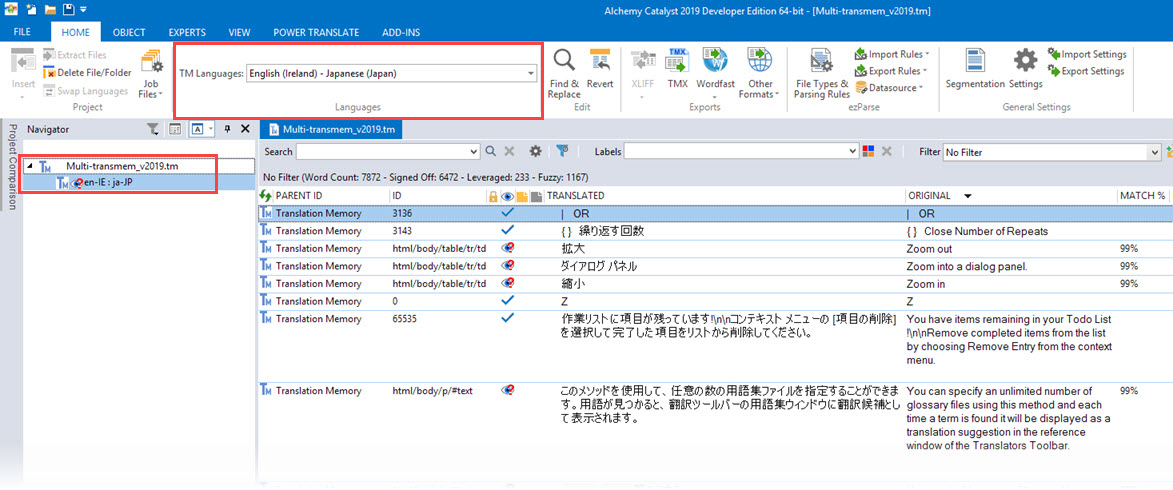This screenshot has width=1173, height=490.
Task: Click the TRANSLATED column header
Action: click(x=575, y=195)
